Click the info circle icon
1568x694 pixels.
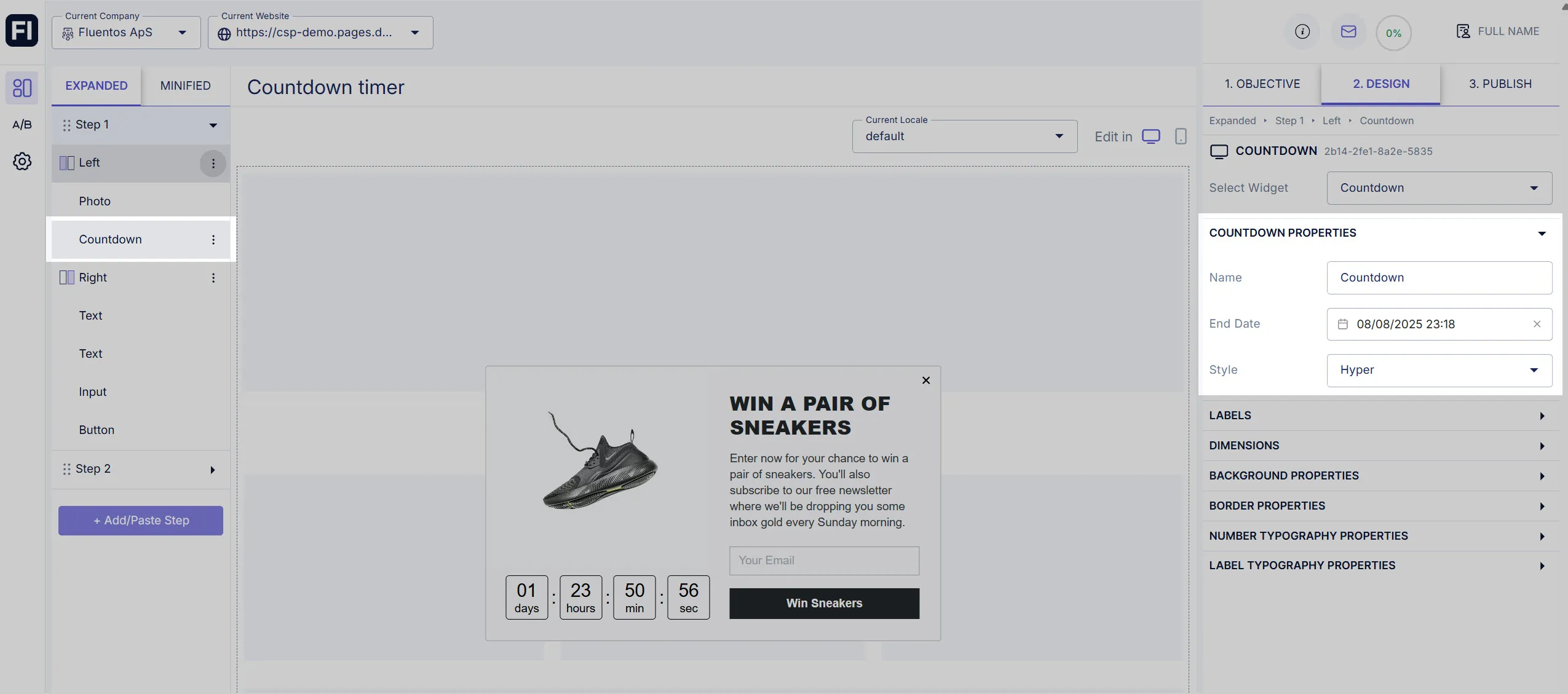[1302, 31]
